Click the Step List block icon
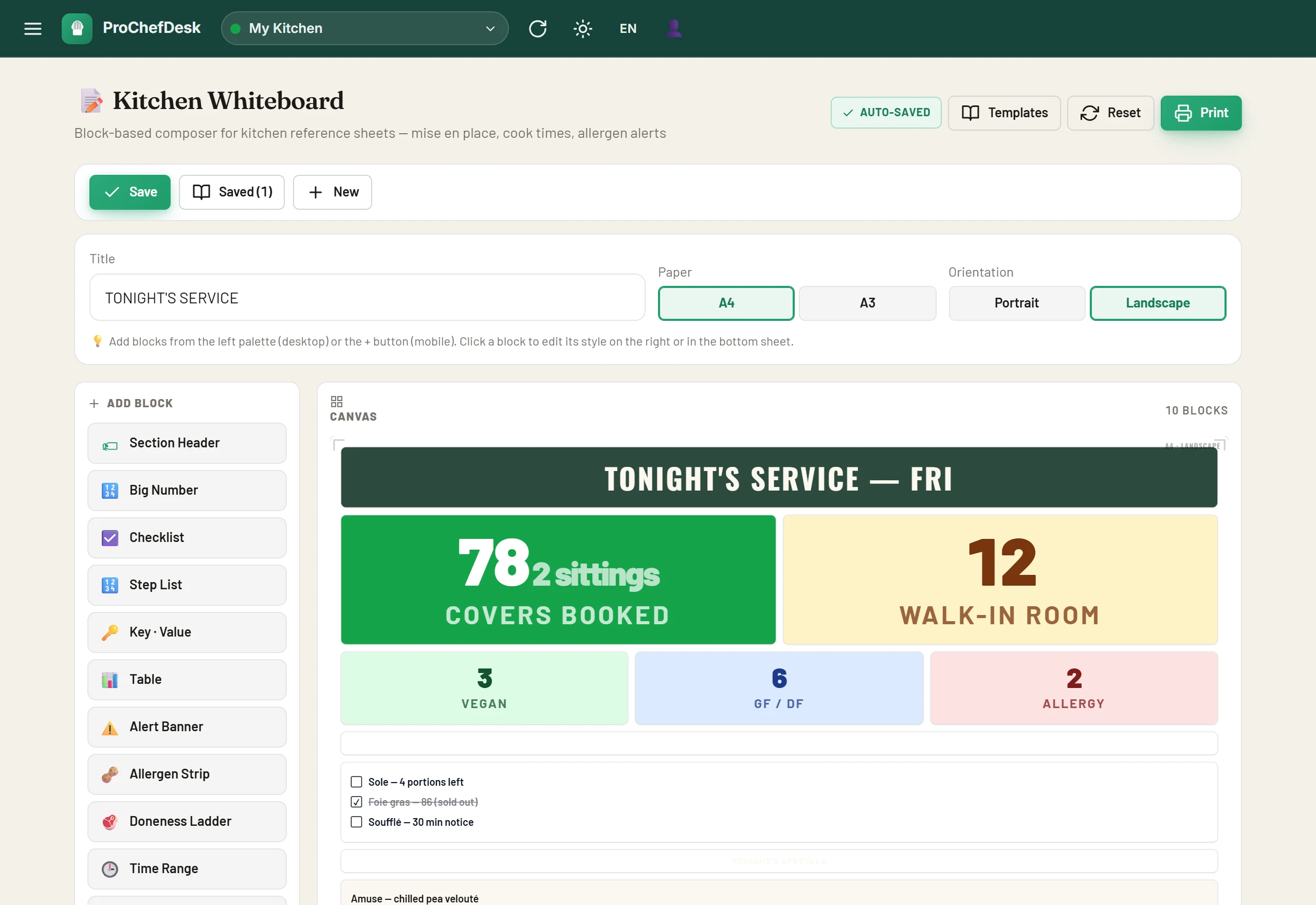Screen dimensions: 1316x905 pos(110,585)
